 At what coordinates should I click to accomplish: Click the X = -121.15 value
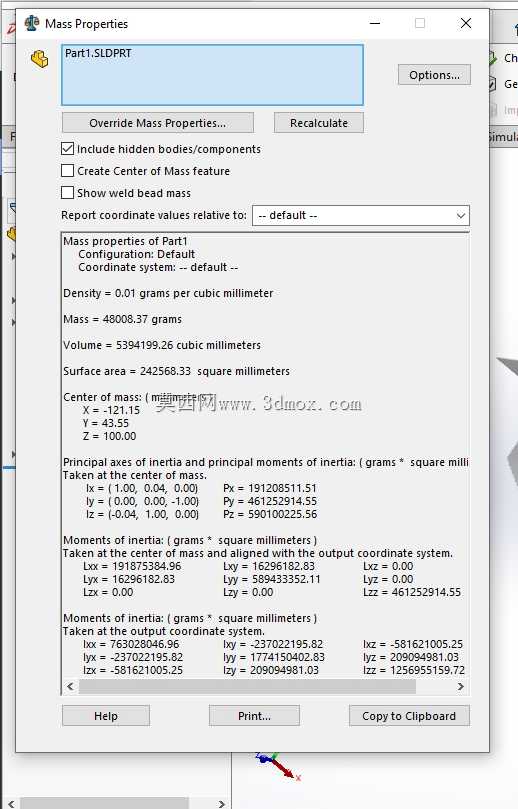[111, 410]
